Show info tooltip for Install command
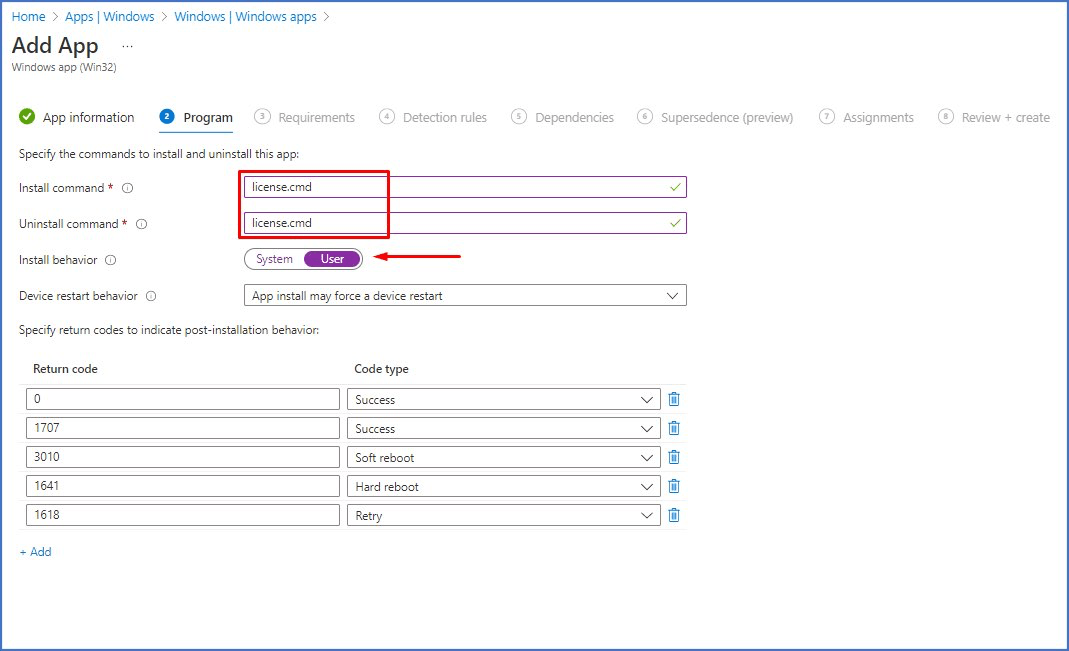Viewport: 1069px width, 651px height. click(128, 188)
